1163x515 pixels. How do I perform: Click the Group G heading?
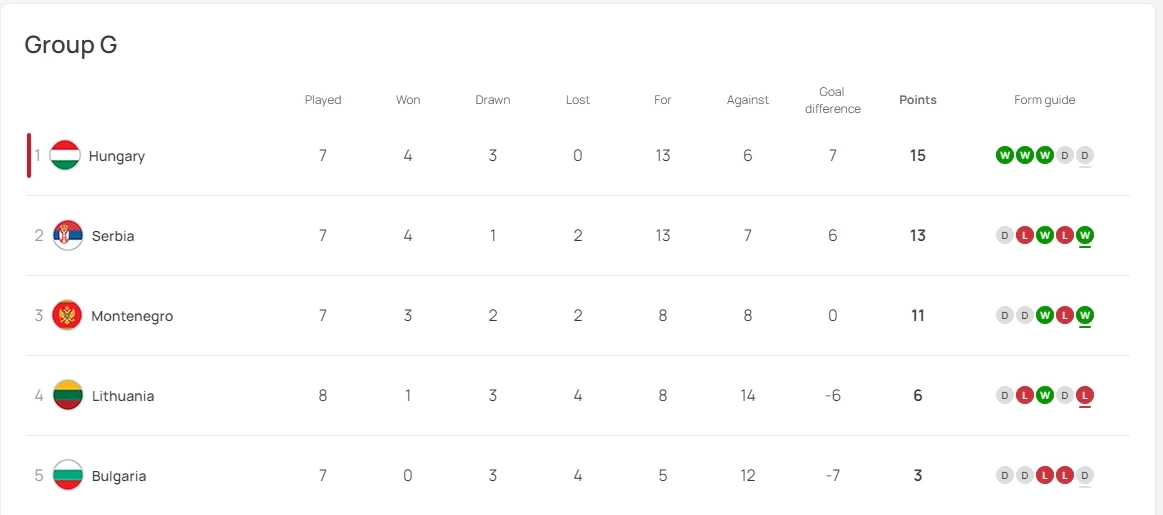71,45
